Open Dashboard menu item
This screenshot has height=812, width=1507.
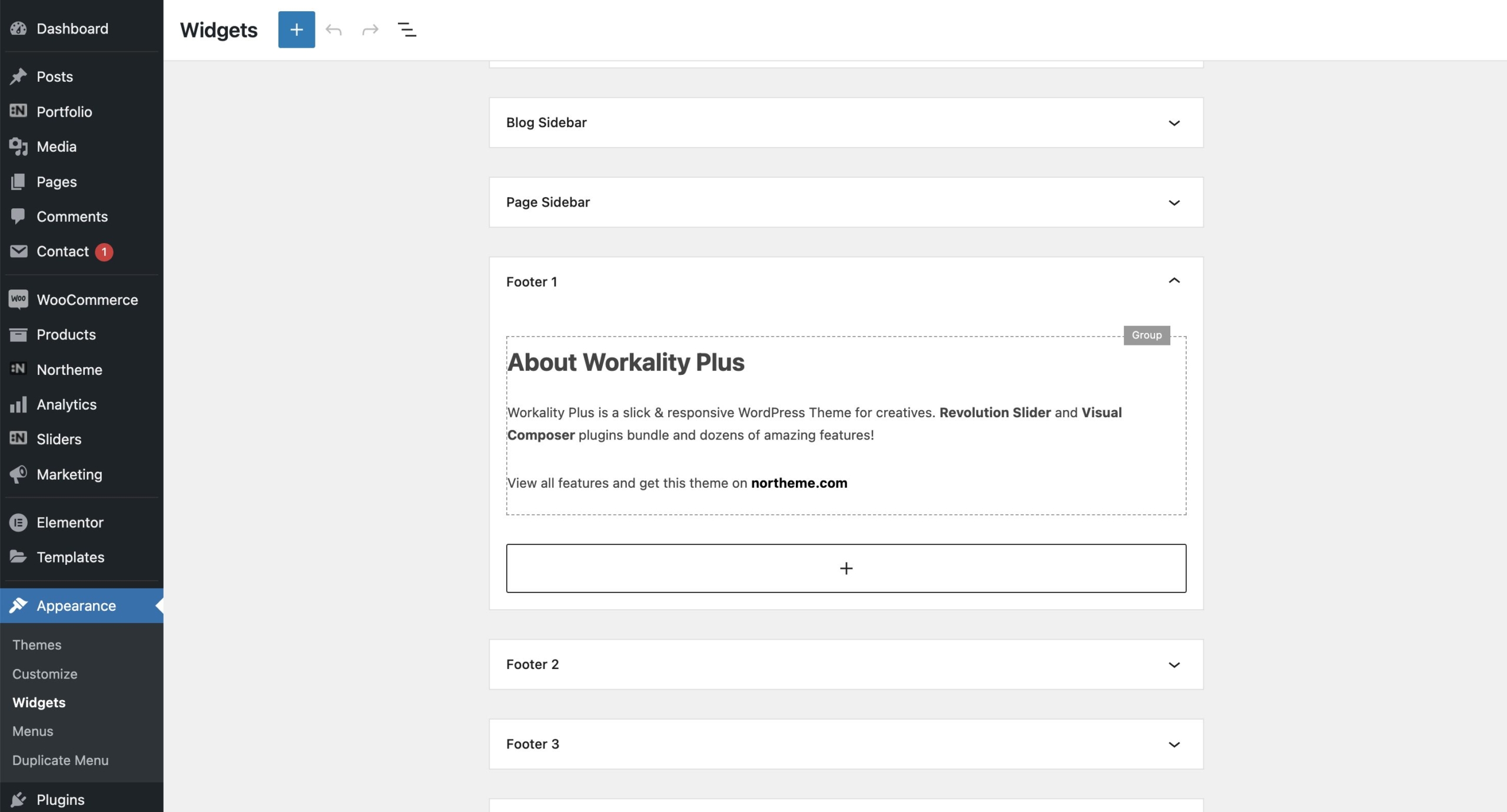pos(72,28)
